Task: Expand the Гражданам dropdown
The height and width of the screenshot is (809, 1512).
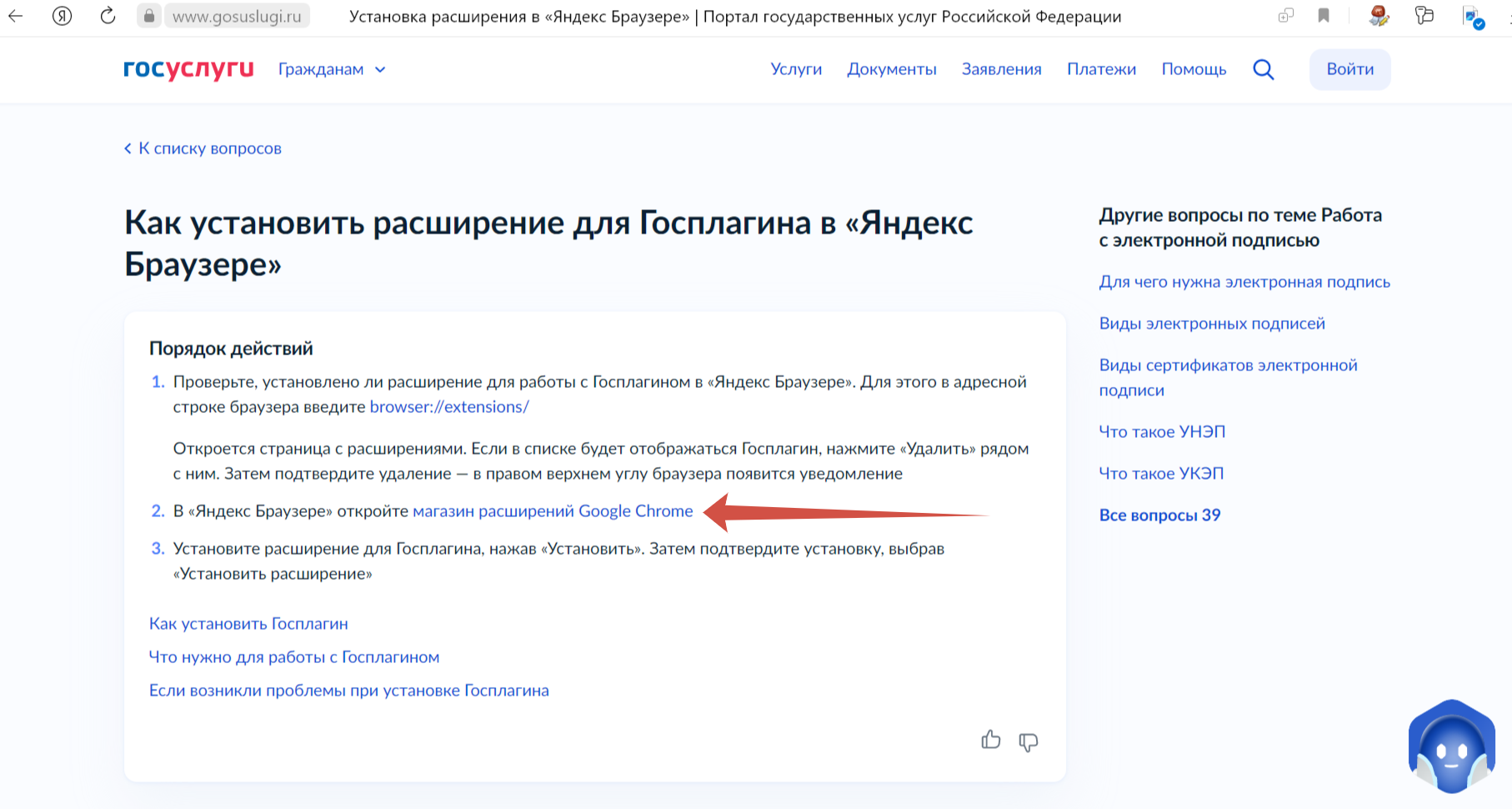Action: [332, 69]
